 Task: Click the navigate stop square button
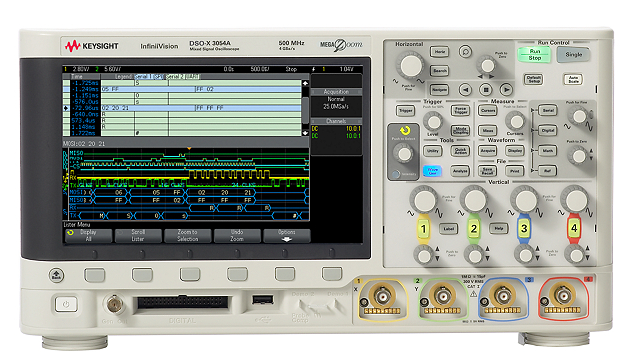click(x=486, y=89)
